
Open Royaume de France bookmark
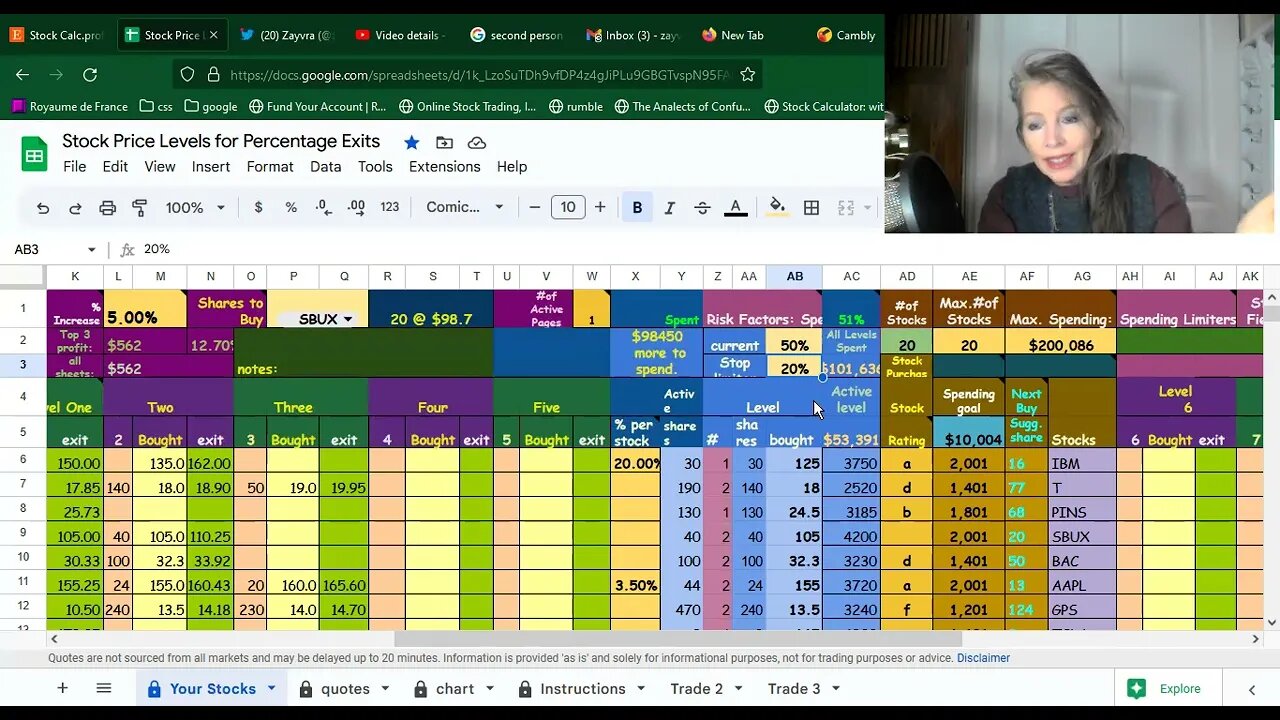[70, 106]
